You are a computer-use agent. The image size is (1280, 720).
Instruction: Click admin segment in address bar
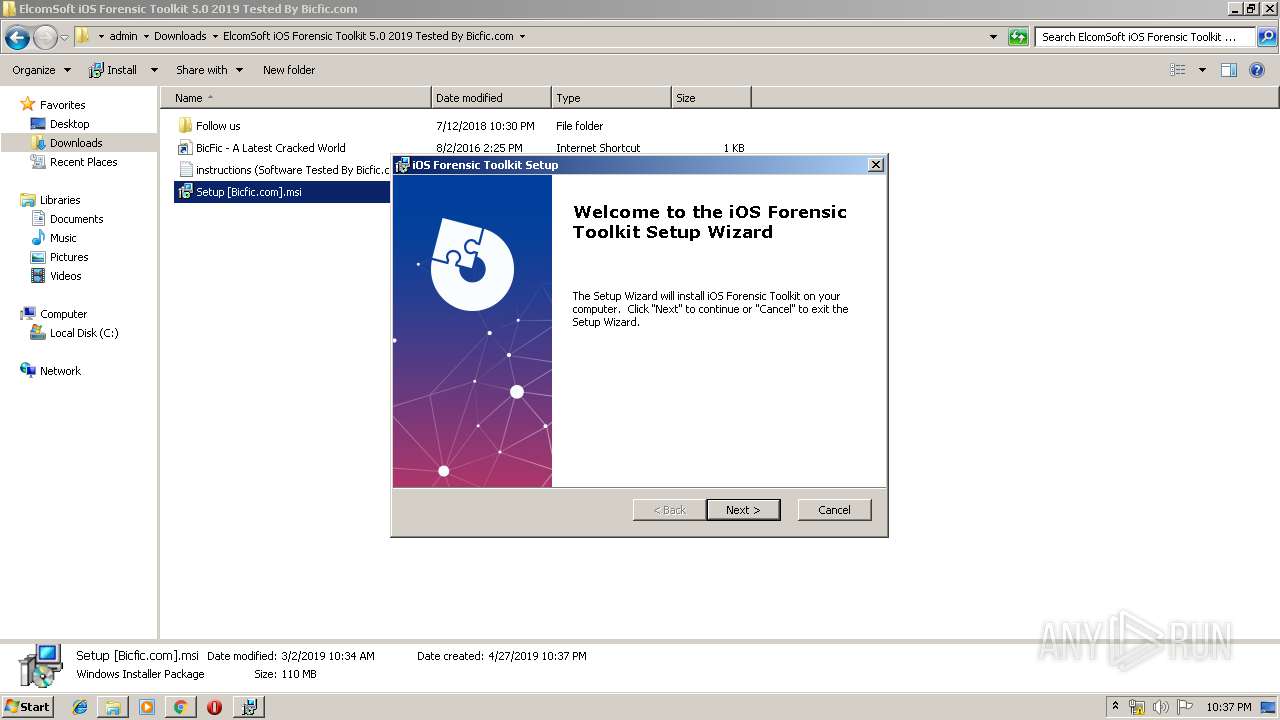123,37
